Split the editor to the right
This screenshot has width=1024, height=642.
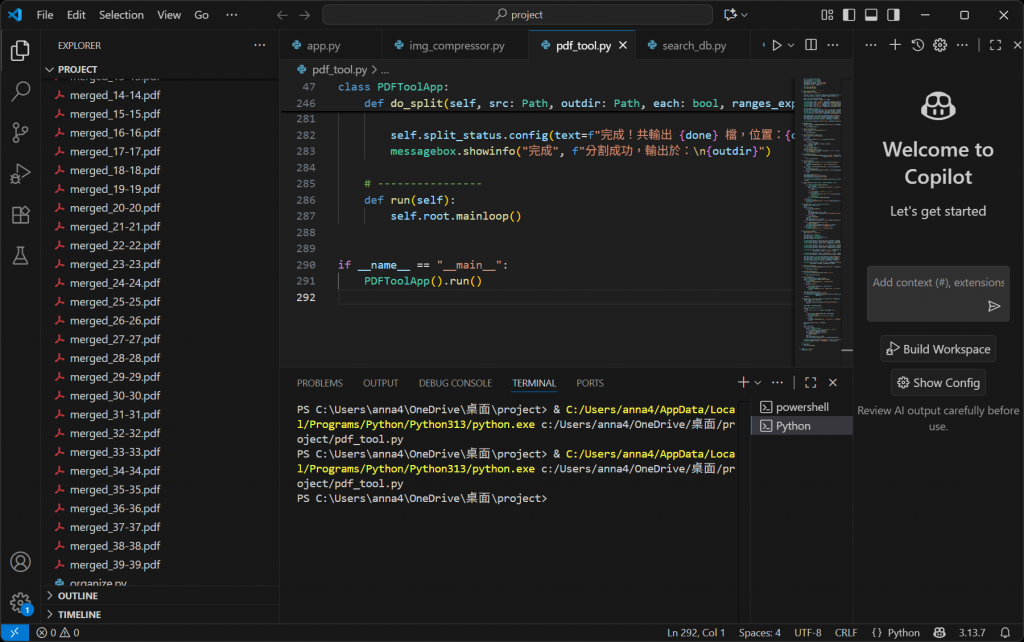pos(811,45)
